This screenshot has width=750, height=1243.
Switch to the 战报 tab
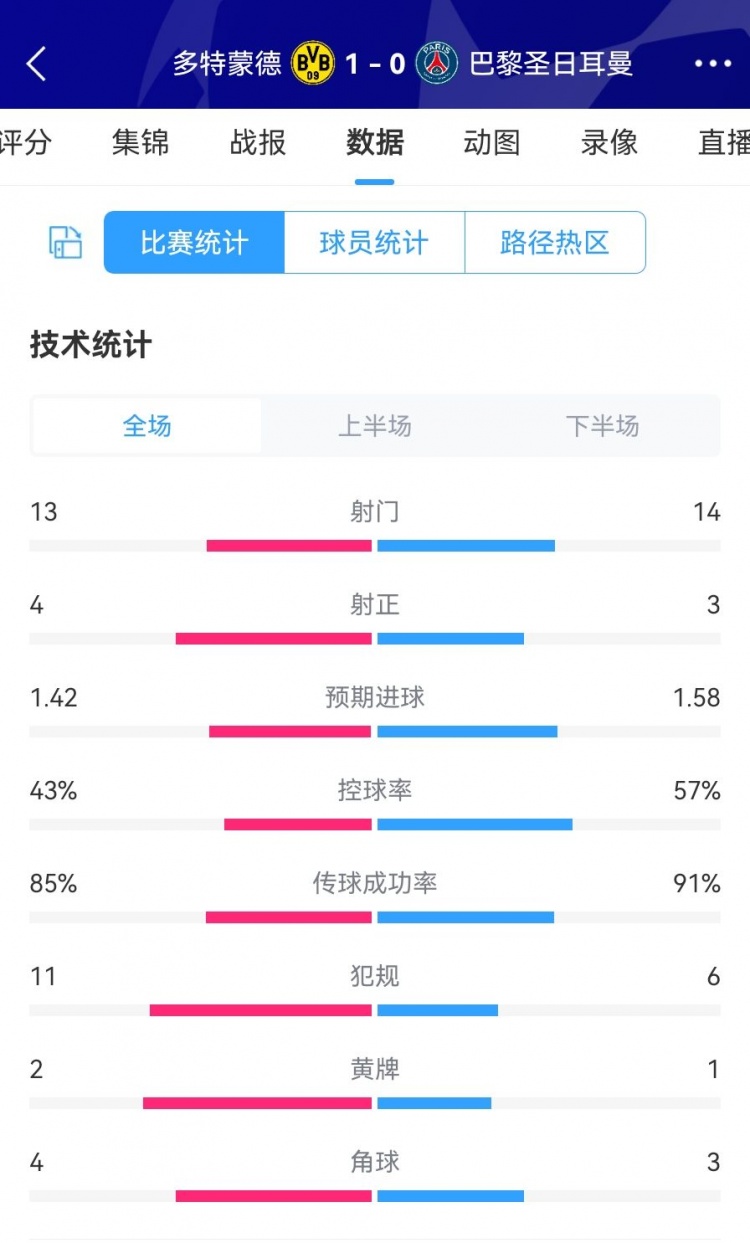258,143
